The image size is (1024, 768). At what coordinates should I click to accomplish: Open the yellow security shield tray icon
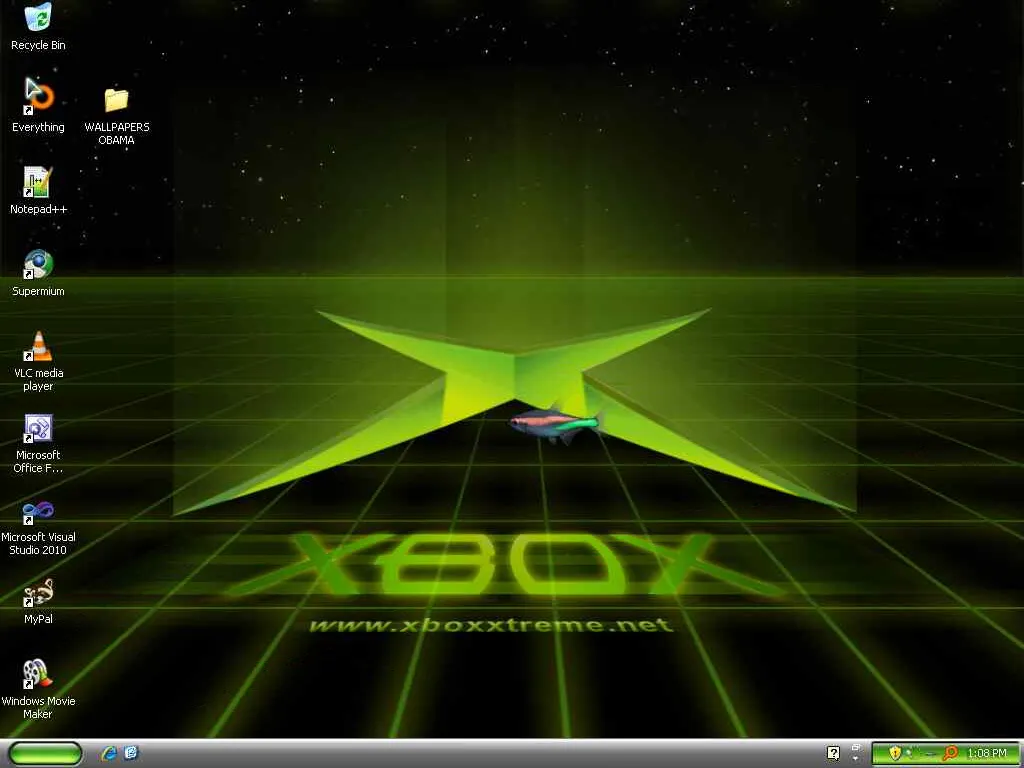(895, 753)
